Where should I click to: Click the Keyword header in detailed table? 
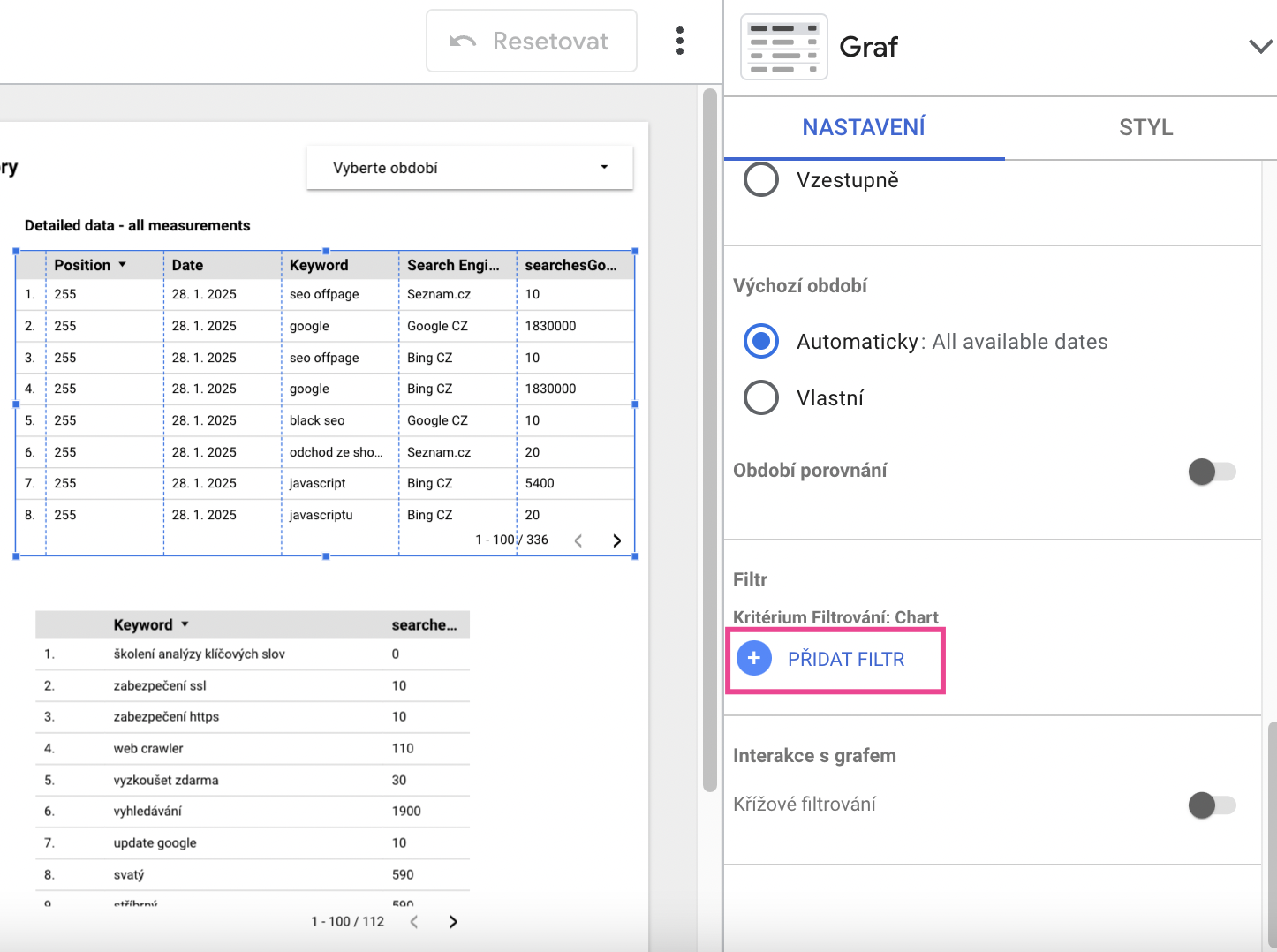click(x=319, y=265)
